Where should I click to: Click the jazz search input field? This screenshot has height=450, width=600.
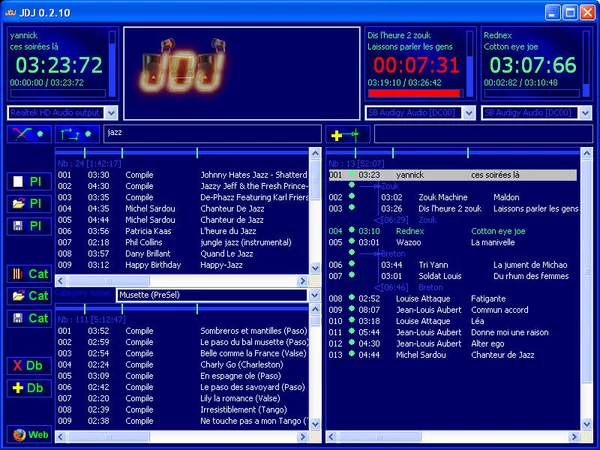(212, 134)
